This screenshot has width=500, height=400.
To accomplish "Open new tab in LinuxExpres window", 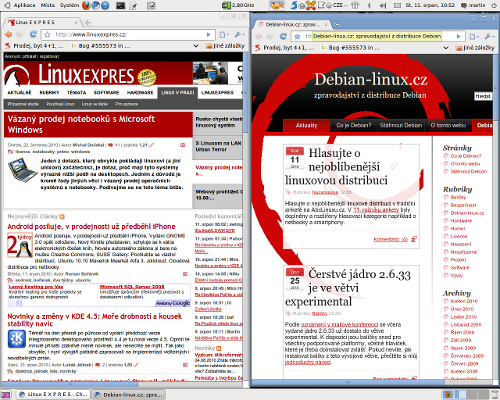I will click(x=88, y=22).
